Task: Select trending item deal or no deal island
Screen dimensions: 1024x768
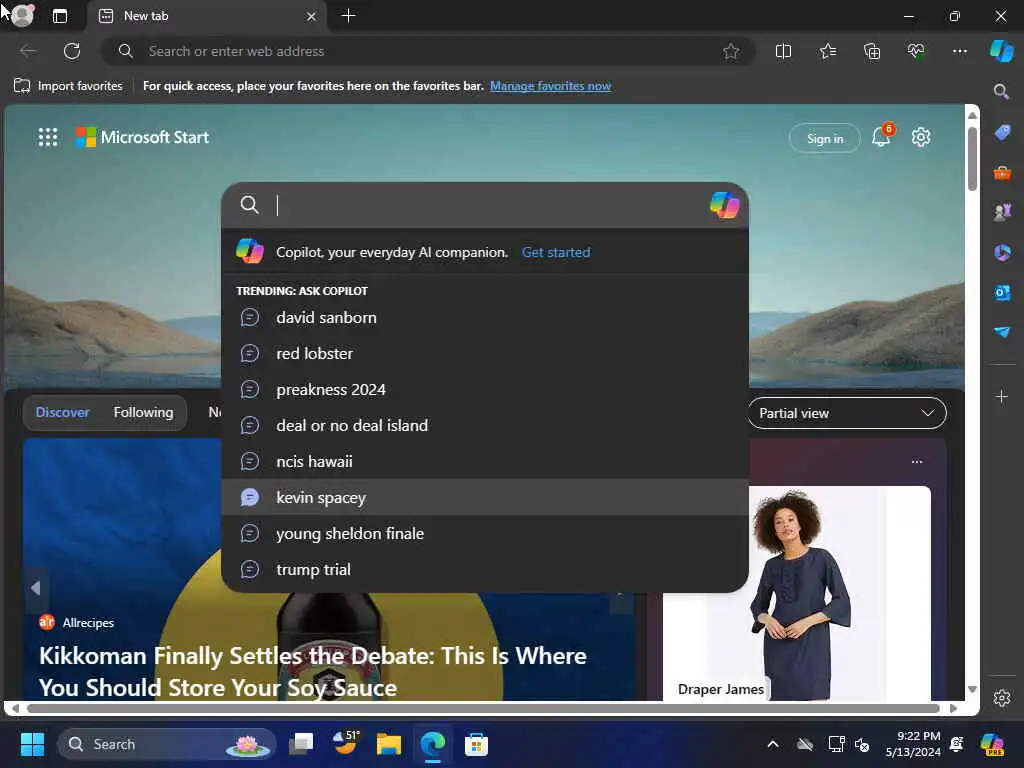Action: coord(485,425)
